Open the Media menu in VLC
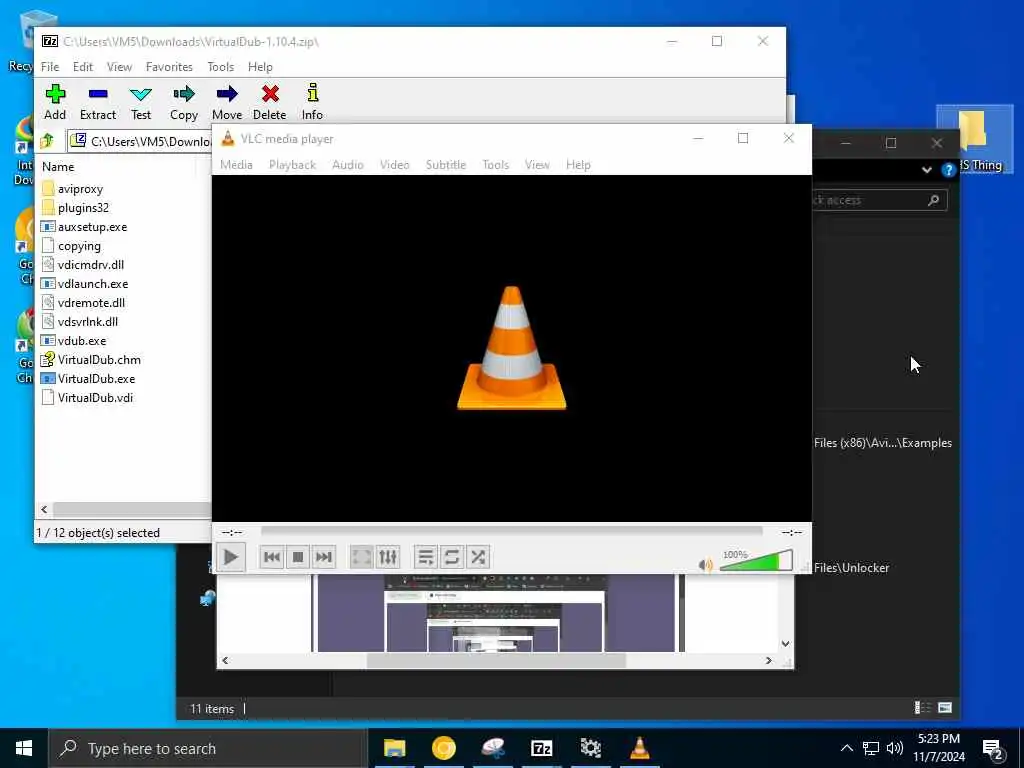Screen dimensions: 1024x768 coord(236,165)
